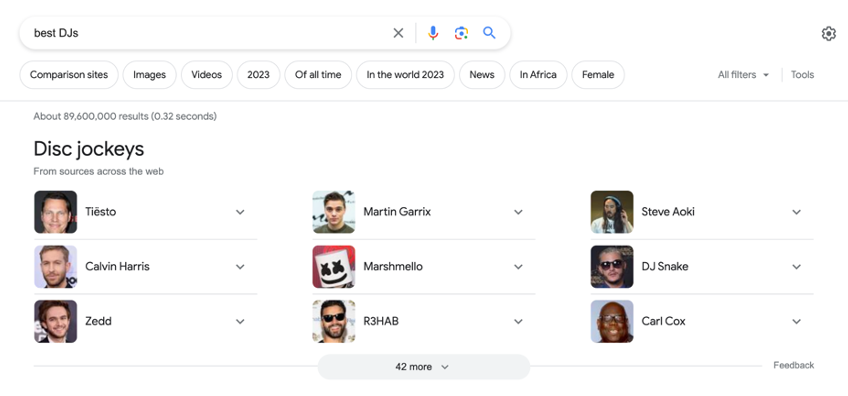Click the name text 'Tiësto'
The height and width of the screenshot is (396, 848).
pyautogui.click(x=101, y=212)
